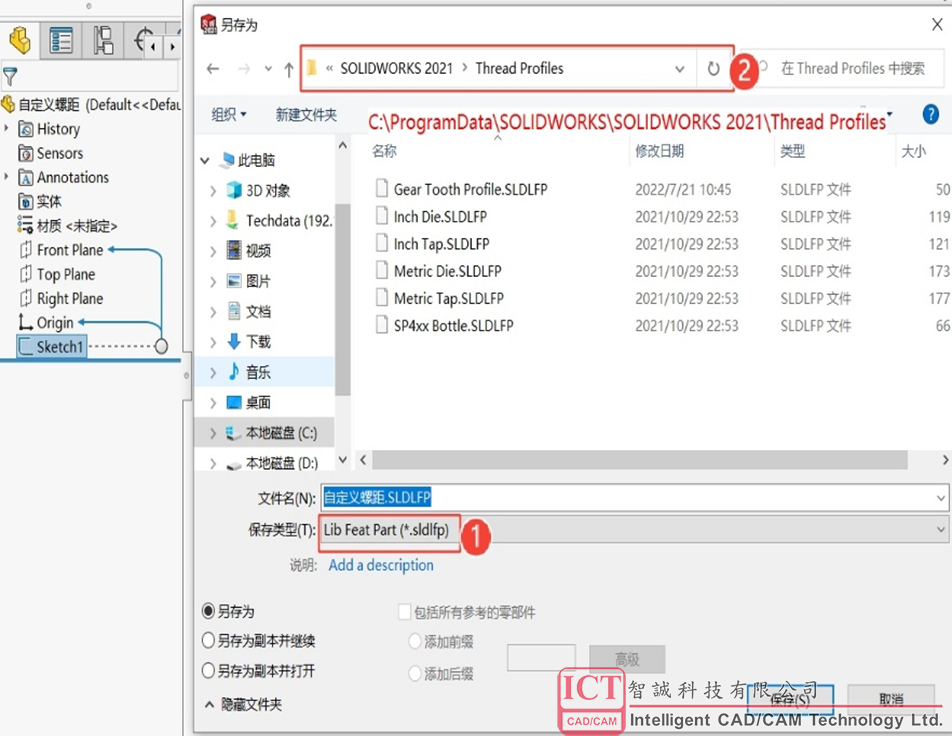Sort files by 名称 column header
Image resolution: width=952 pixels, height=736 pixels.
point(384,151)
